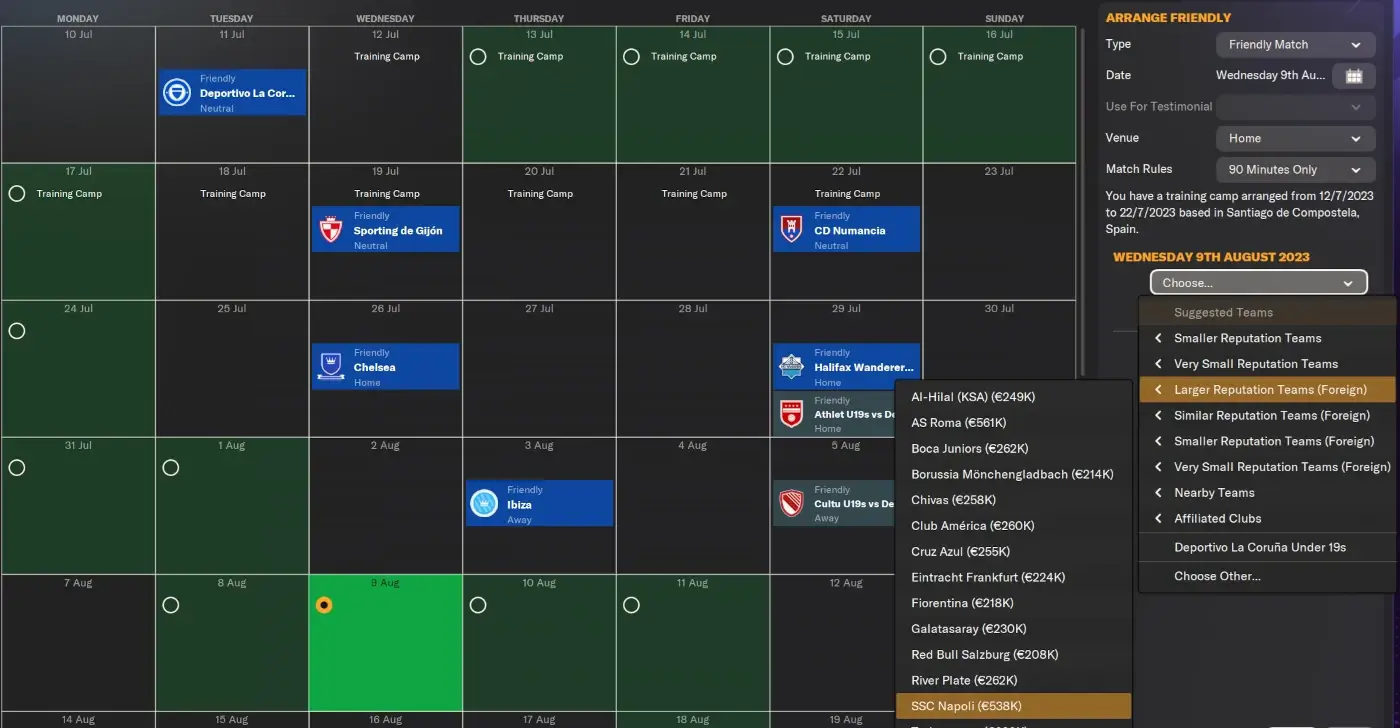Expand Larger Reputation Teams (Foreign) submenu
The height and width of the screenshot is (728, 1400).
(x=1268, y=390)
